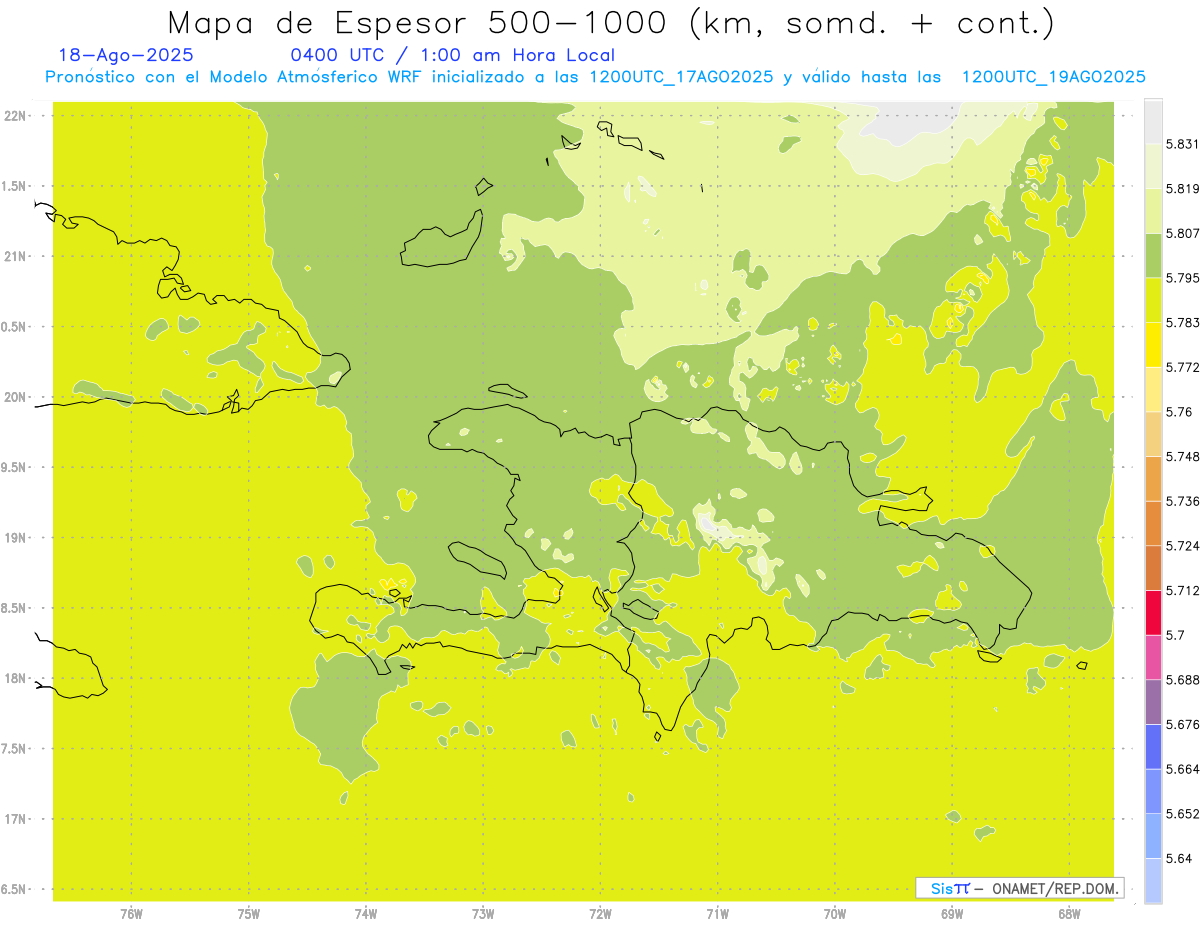
Task: Click the purple legend swatch between 5.676 and 5.688
Action: [1153, 702]
